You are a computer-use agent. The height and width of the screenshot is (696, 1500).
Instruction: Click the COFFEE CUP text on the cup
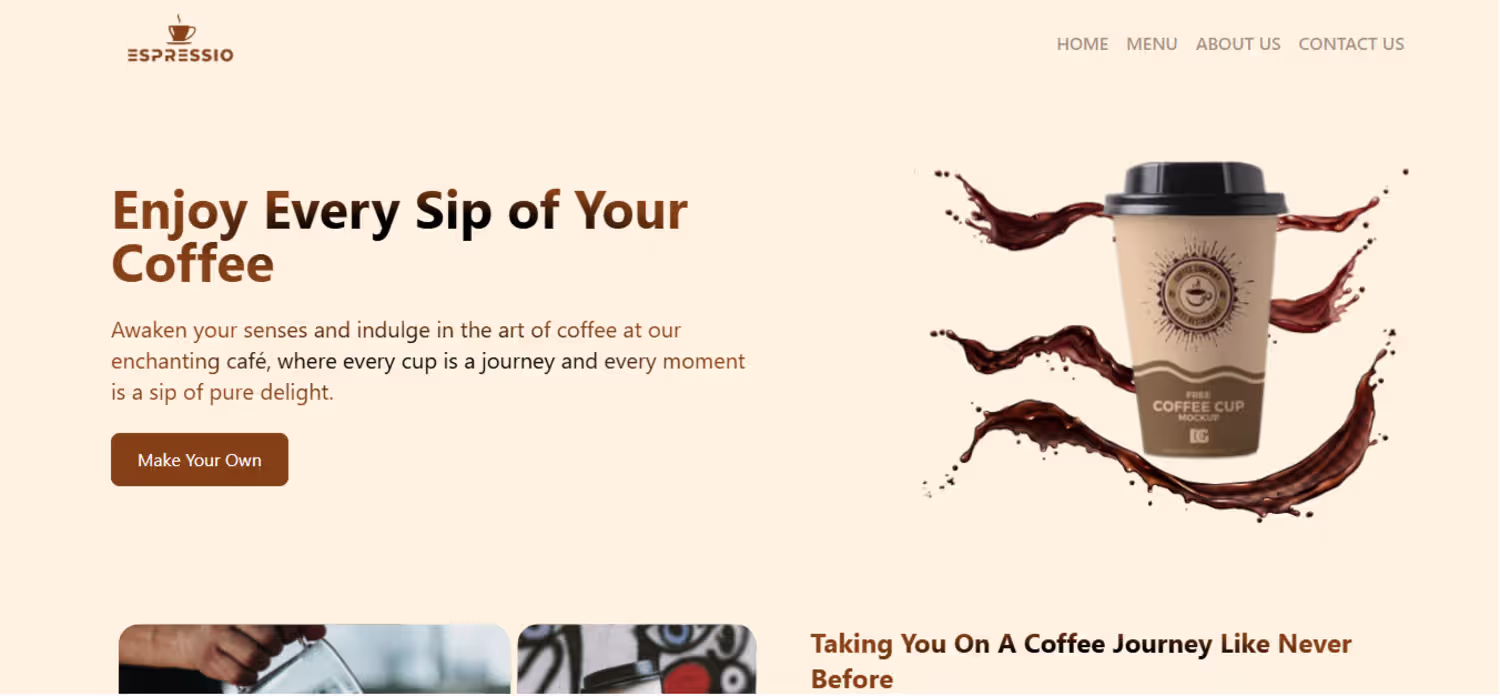tap(1198, 406)
